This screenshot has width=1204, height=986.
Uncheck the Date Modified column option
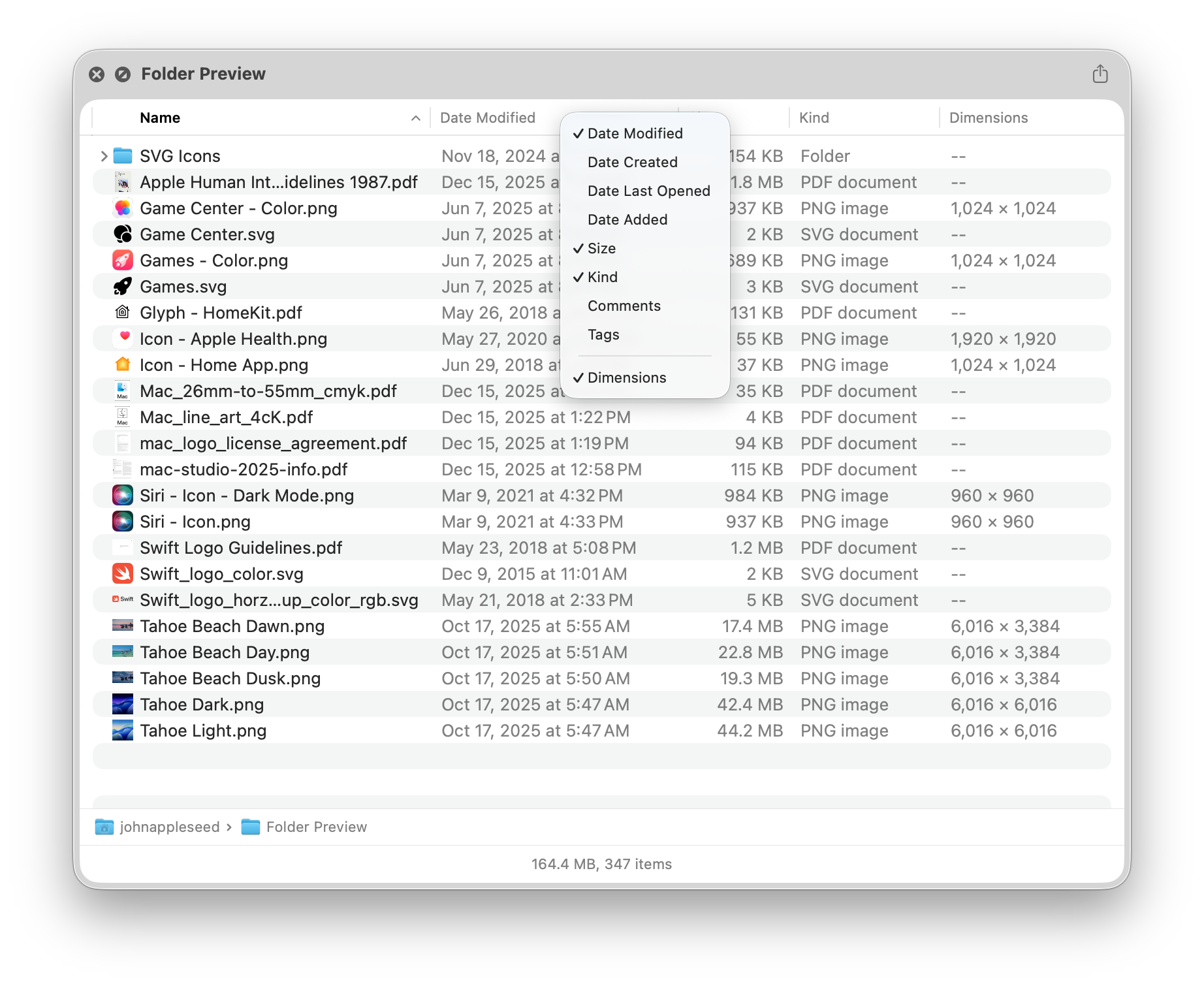(x=635, y=133)
